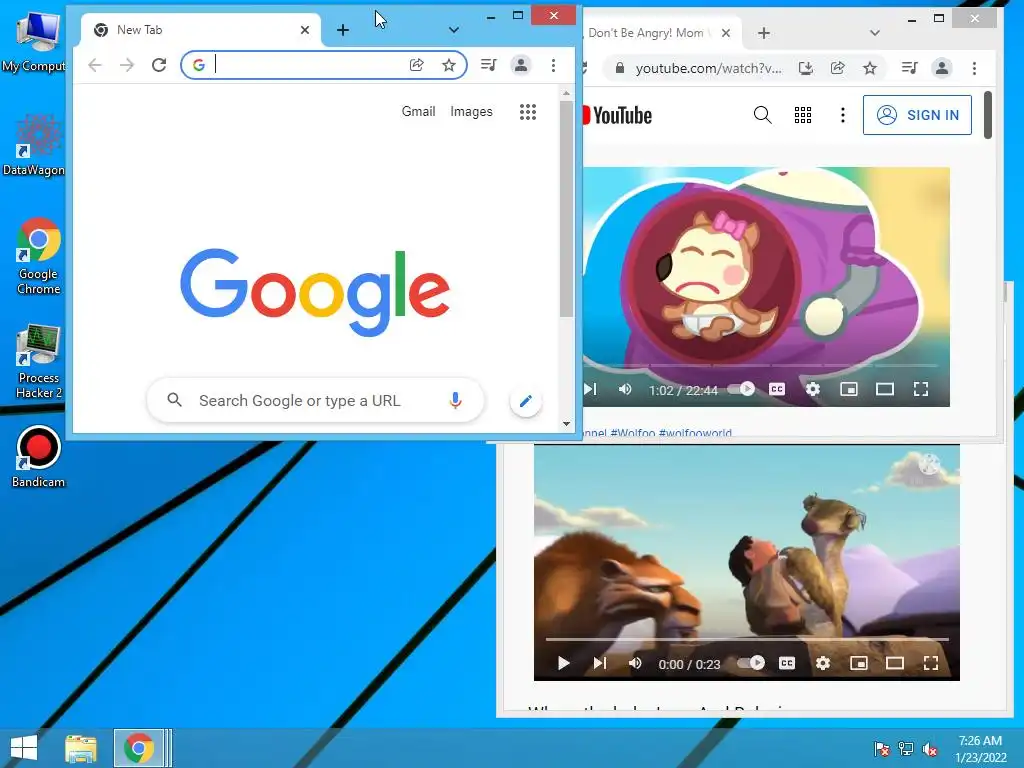Viewport: 1024px width, 768px height.
Task: Open media control in YouTube window toolbar
Action: 910,68
